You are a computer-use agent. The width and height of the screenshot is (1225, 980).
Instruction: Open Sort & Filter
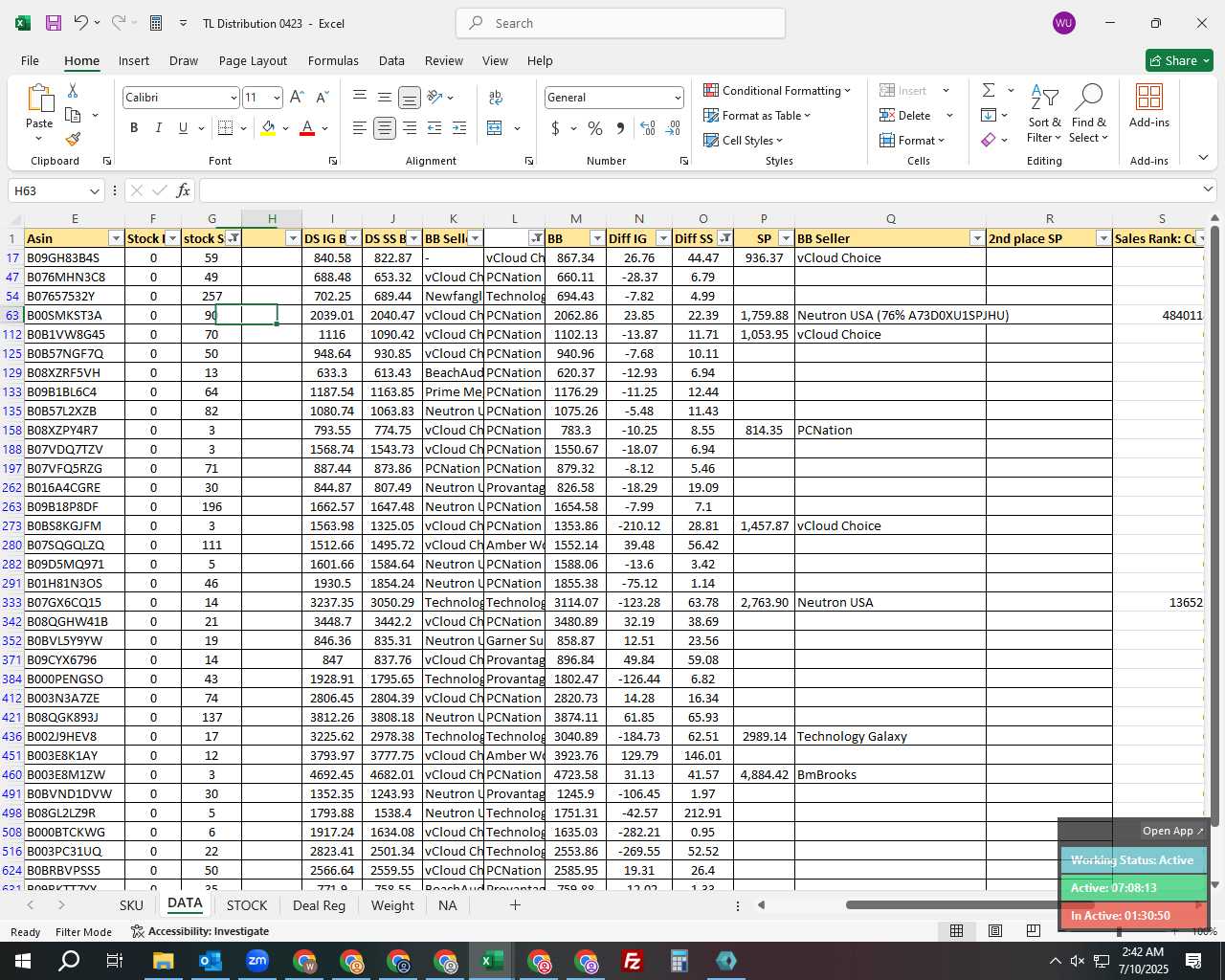pos(1044,114)
